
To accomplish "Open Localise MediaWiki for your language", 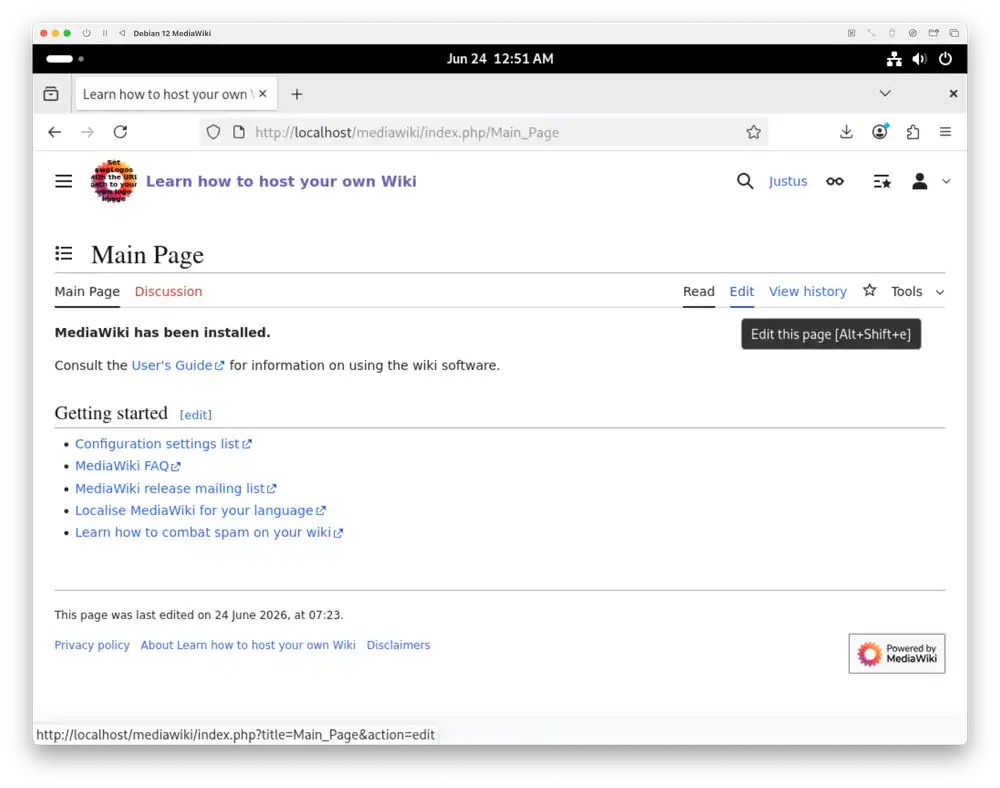I will point(200,511).
